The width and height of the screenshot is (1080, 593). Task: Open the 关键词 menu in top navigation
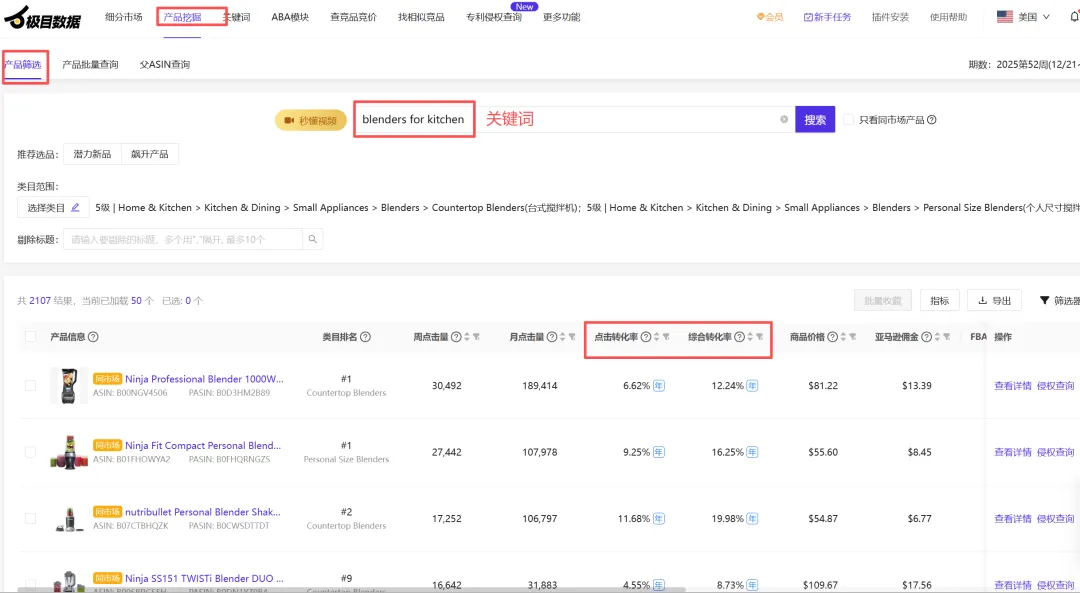pos(237,17)
